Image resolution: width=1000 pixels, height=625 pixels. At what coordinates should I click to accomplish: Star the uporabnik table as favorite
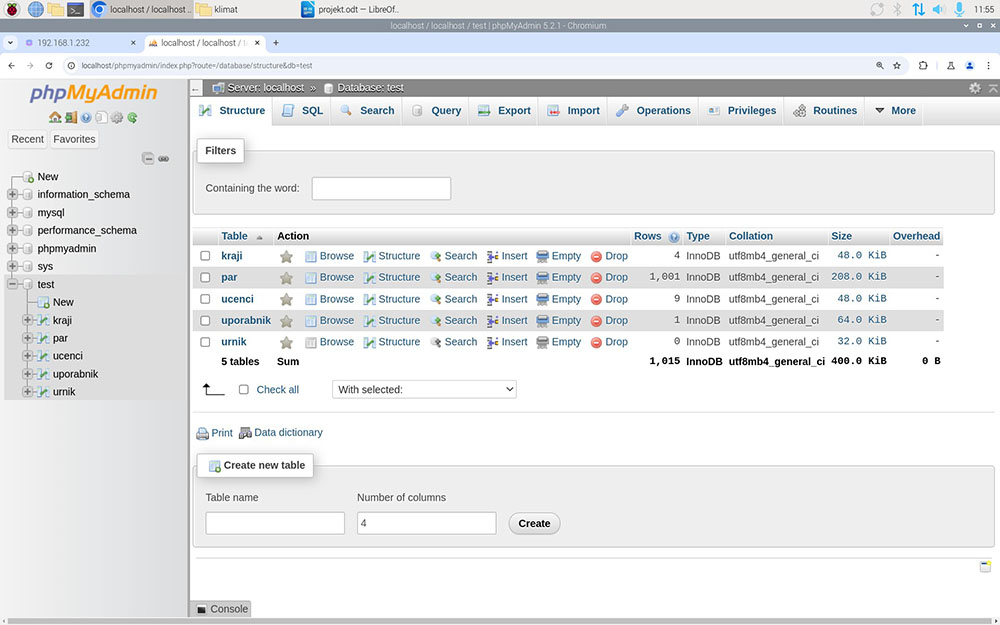[x=286, y=321]
